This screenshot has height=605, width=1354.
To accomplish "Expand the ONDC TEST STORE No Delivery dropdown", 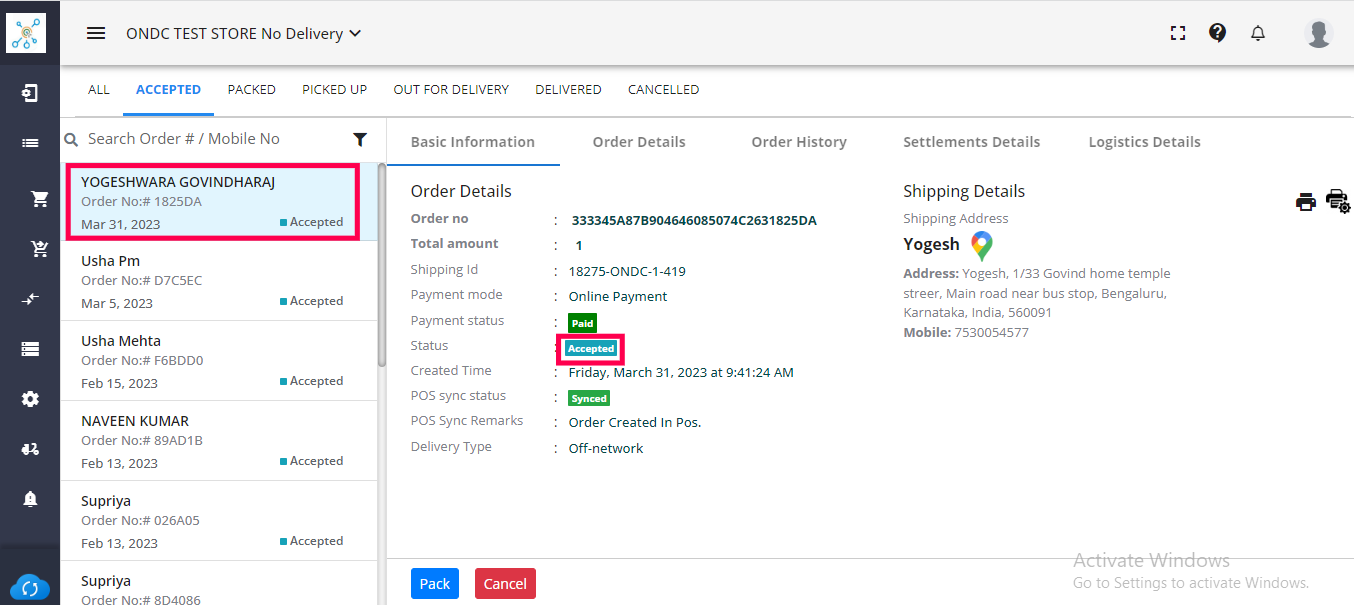I will point(243,33).
